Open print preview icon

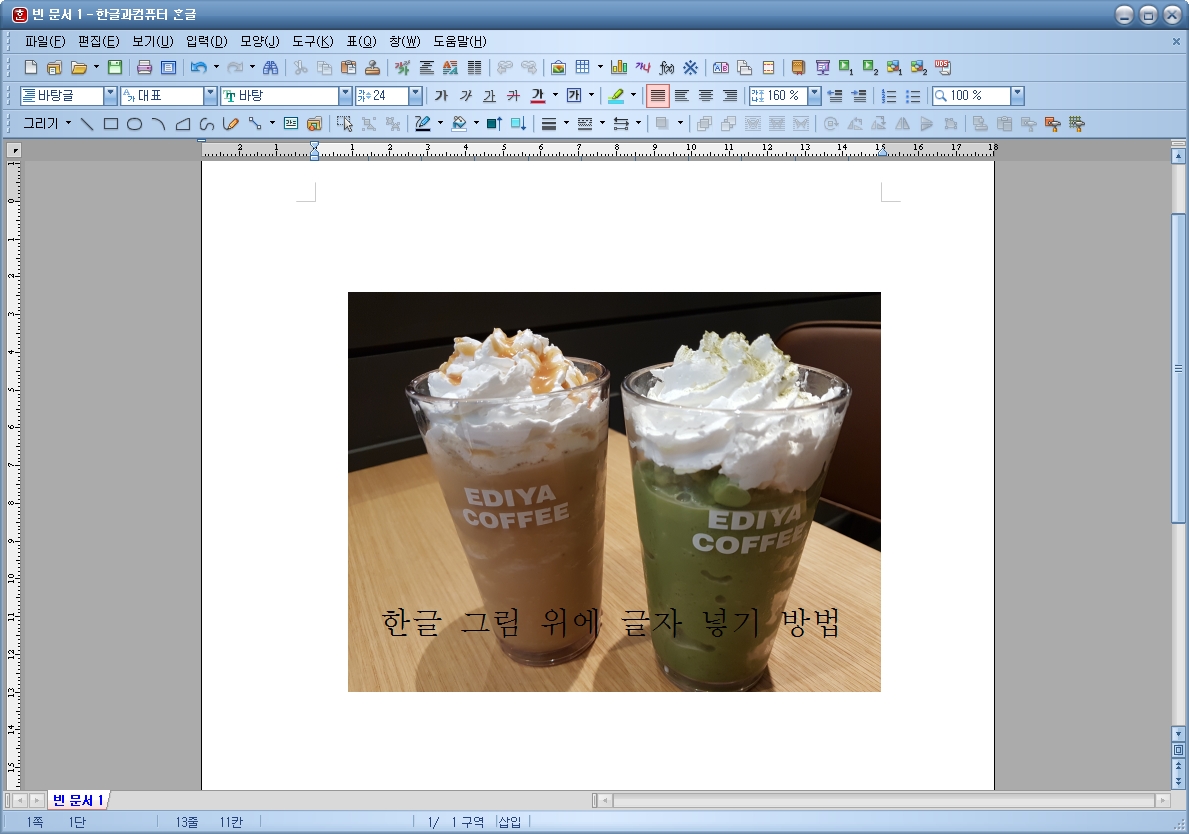tap(168, 67)
